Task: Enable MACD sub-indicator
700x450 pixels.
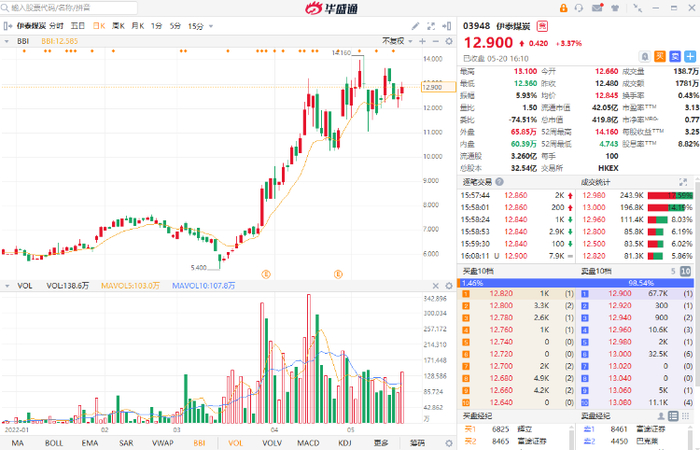Action: (308, 443)
